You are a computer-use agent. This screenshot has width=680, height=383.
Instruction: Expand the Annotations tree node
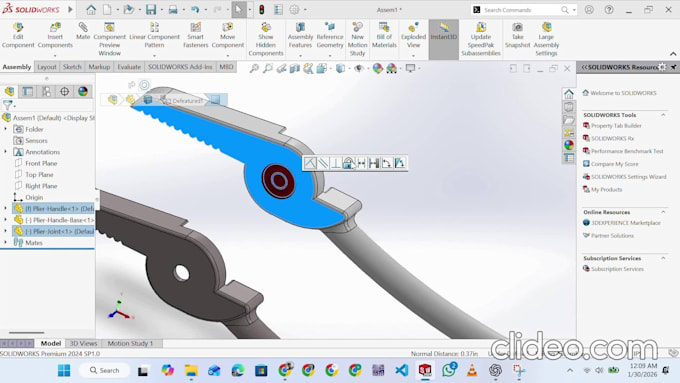tap(6, 152)
